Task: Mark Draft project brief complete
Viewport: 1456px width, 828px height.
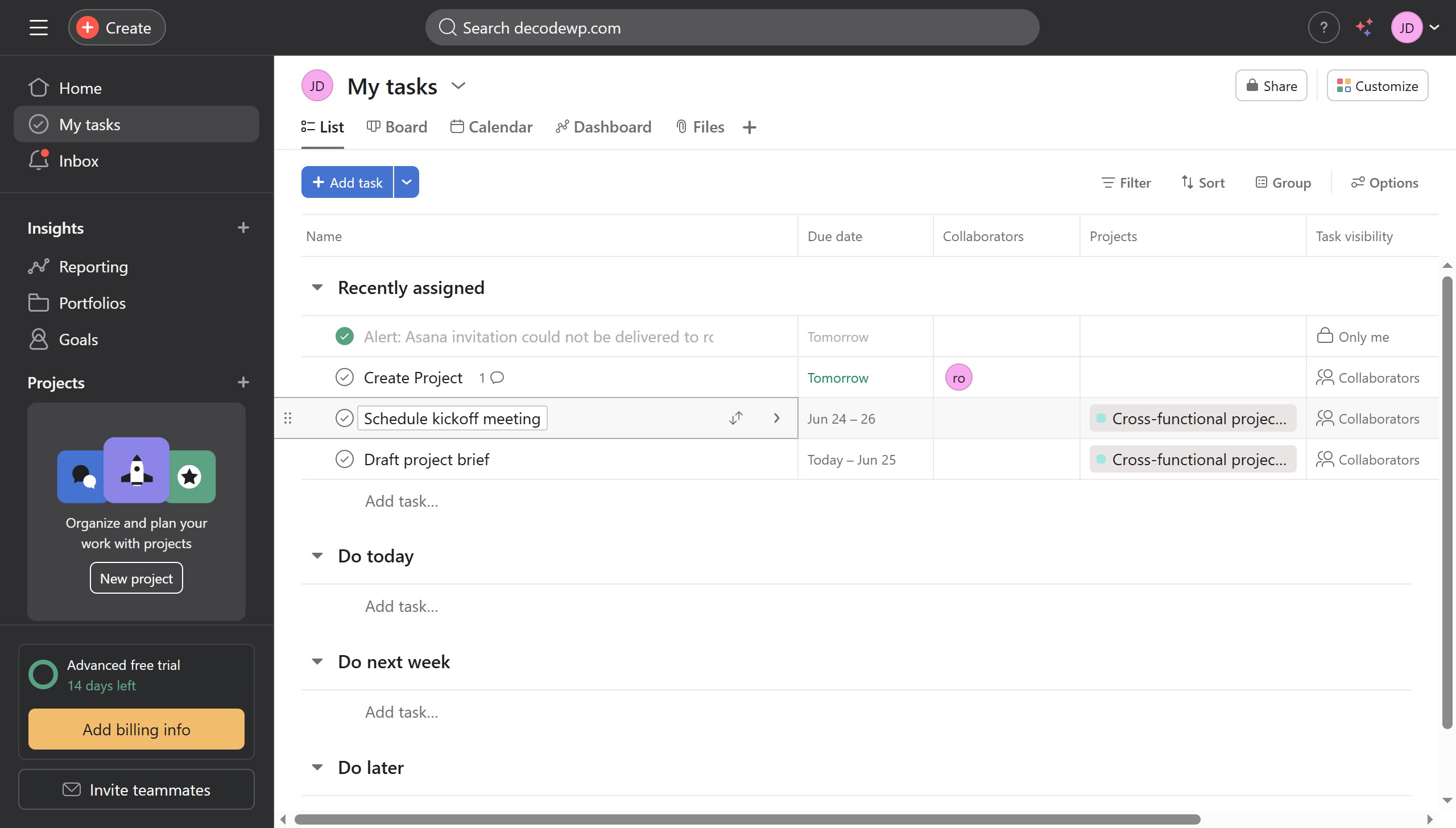Action: [345, 459]
